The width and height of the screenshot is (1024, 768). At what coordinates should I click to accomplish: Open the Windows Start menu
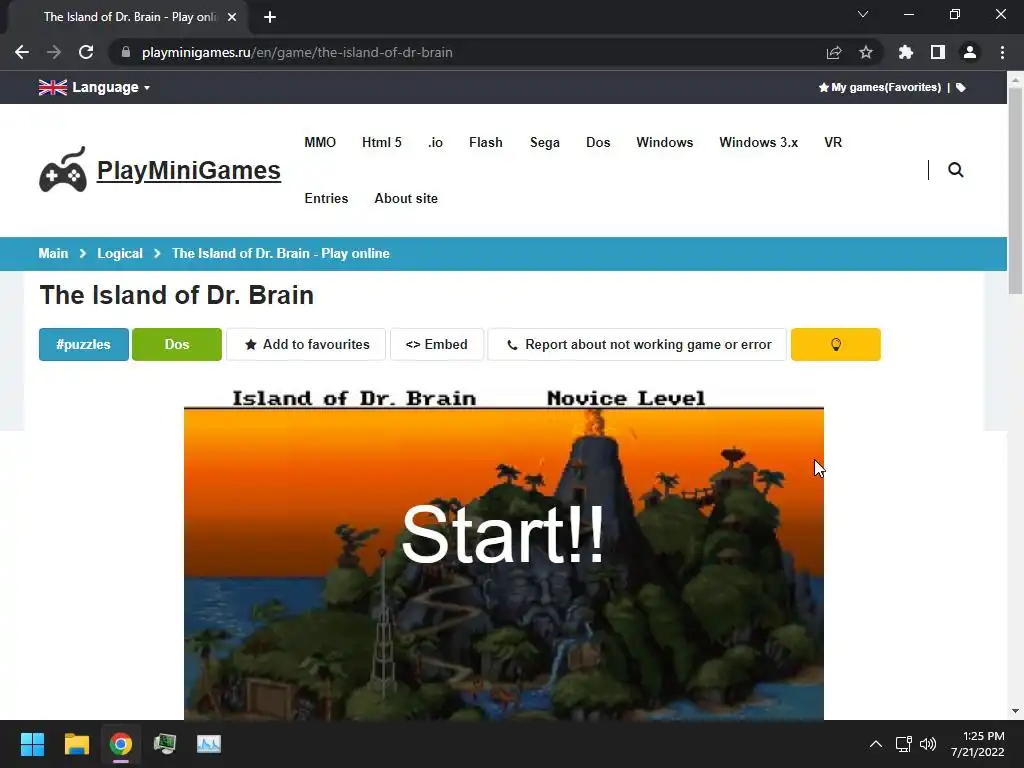pyautogui.click(x=32, y=744)
